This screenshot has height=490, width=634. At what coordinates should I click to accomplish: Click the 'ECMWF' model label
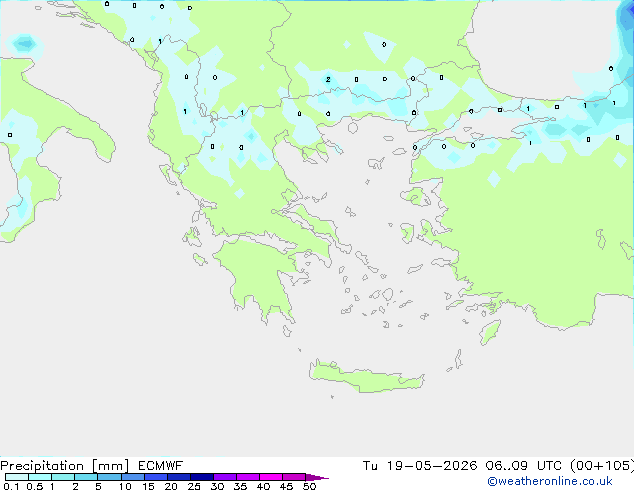[161, 466]
